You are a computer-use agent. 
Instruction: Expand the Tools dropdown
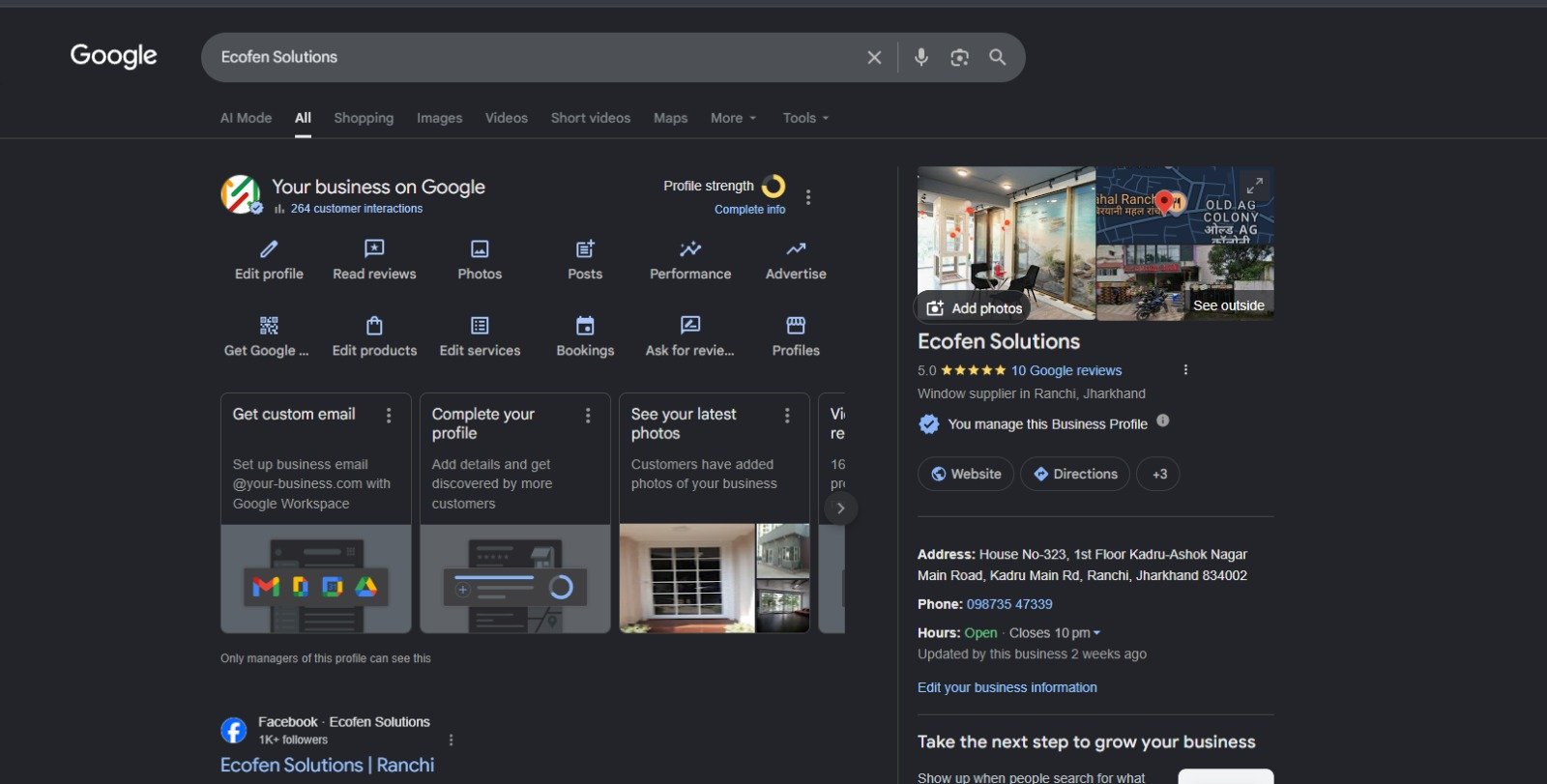[x=805, y=118]
